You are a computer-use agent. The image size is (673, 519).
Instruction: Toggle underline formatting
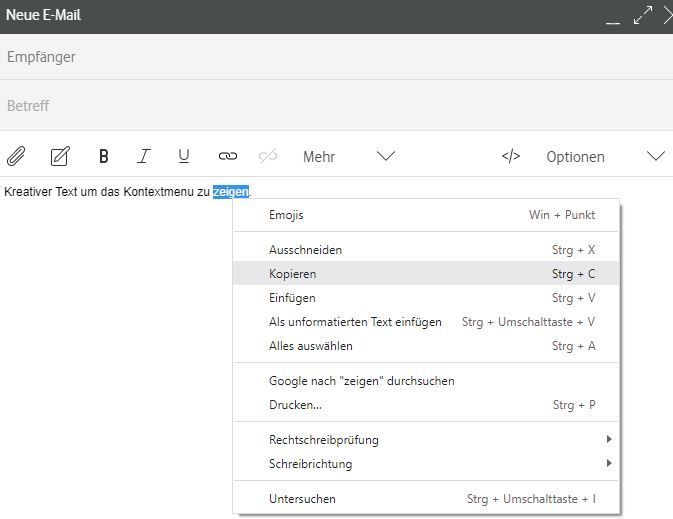184,156
